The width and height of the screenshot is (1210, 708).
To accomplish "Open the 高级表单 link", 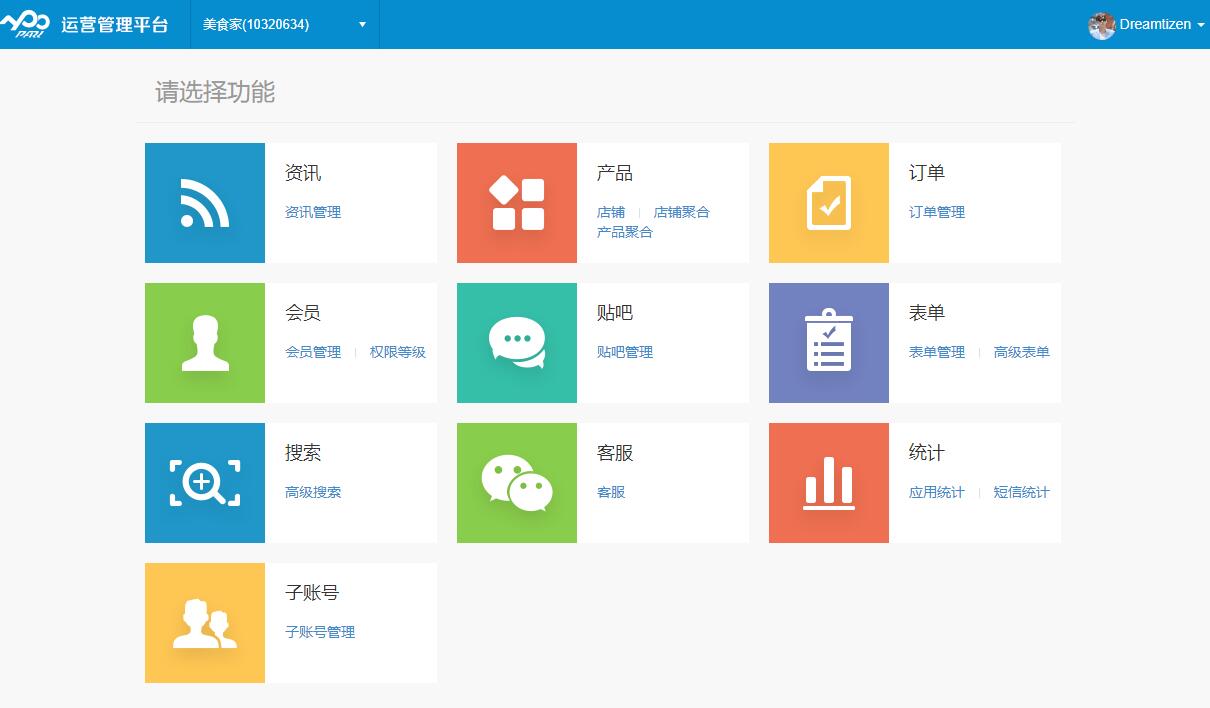I will (x=1021, y=352).
